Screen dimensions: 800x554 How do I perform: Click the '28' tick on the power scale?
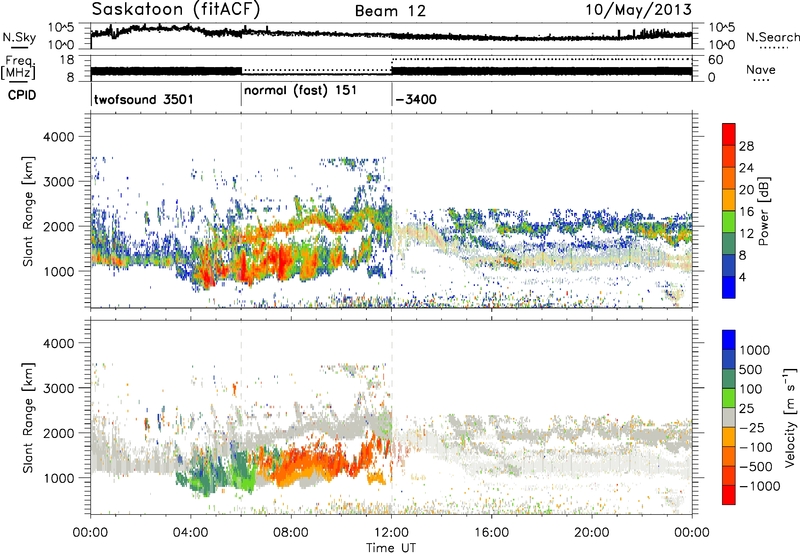tap(746, 146)
